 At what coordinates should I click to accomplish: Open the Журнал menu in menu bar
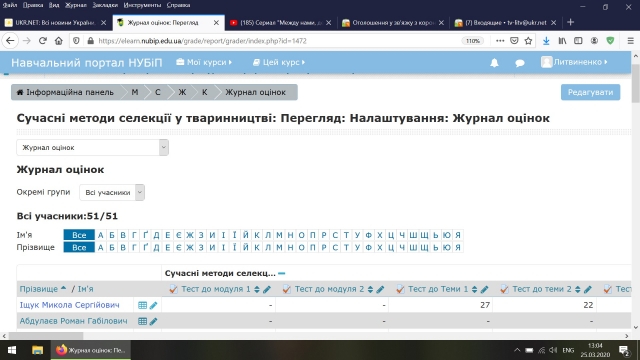[x=76, y=5]
